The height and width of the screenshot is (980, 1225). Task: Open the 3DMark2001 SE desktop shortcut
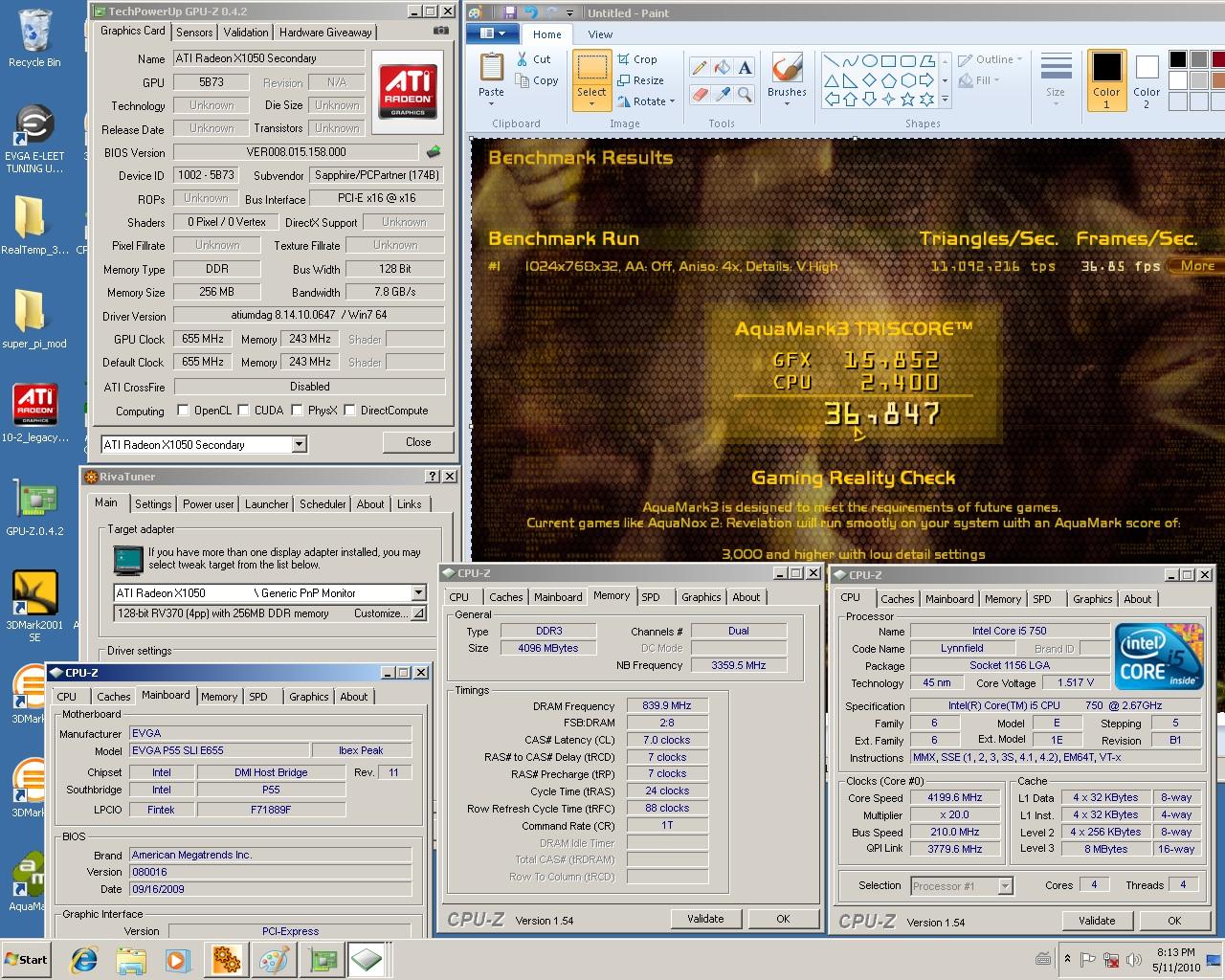point(34,606)
